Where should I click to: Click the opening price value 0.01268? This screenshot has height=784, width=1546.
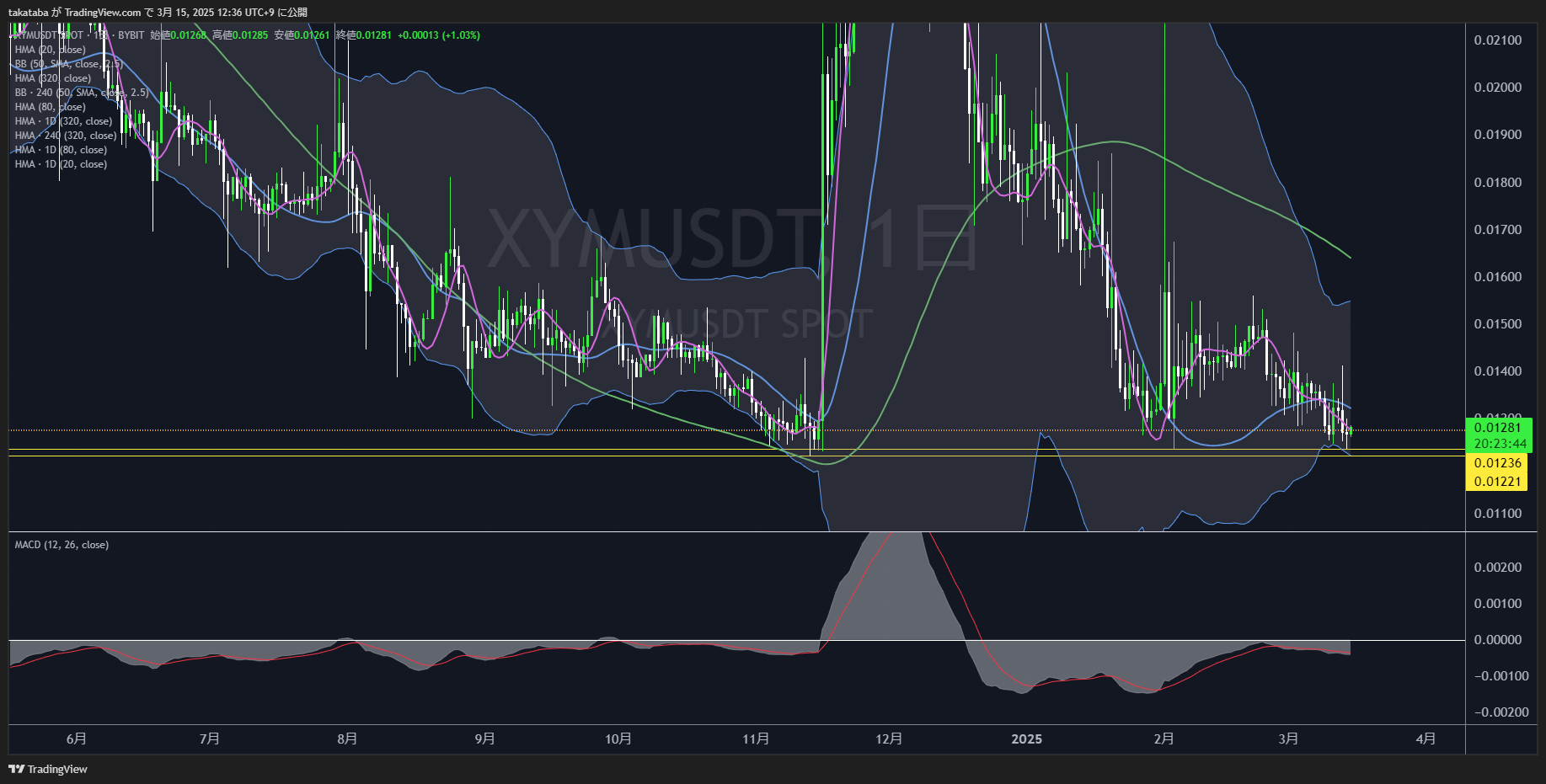click(189, 35)
